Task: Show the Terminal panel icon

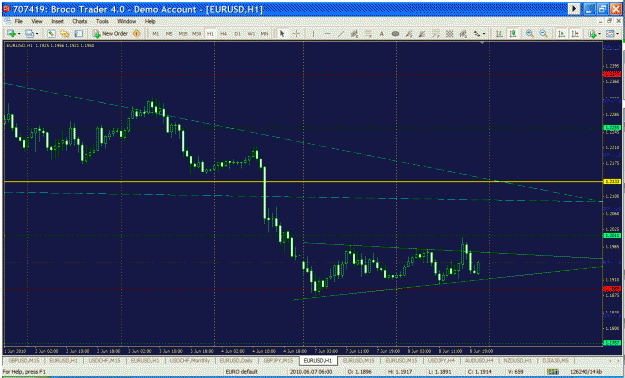Action: coord(79,34)
